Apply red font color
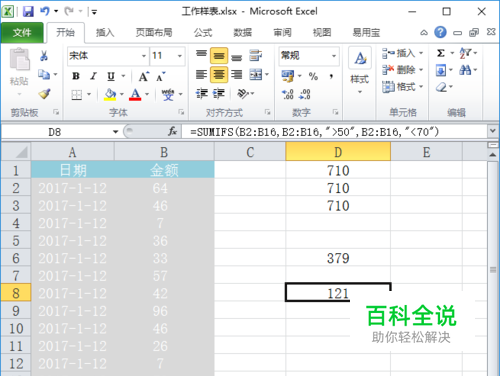The width and height of the screenshot is (500, 376). (x=135, y=95)
